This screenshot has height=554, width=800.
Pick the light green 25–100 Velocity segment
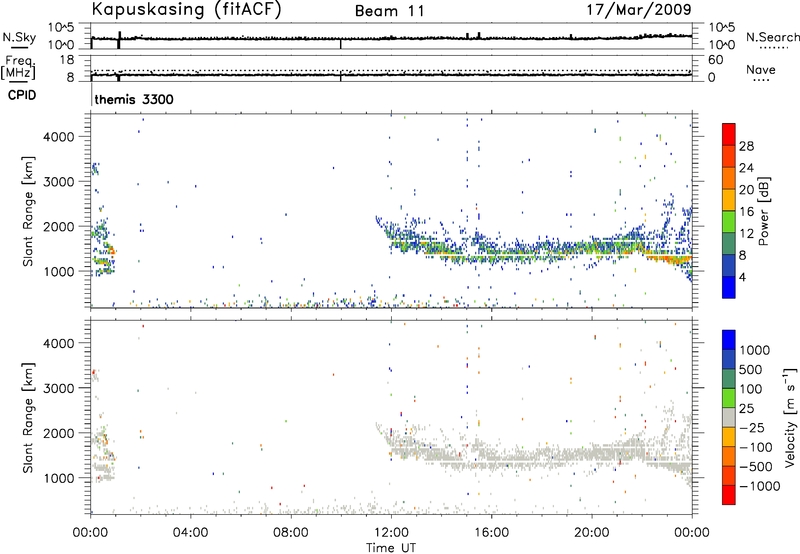(x=729, y=398)
